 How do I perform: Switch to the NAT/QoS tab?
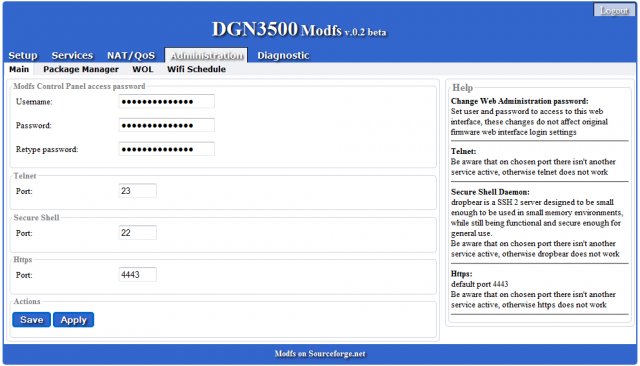tap(131, 55)
